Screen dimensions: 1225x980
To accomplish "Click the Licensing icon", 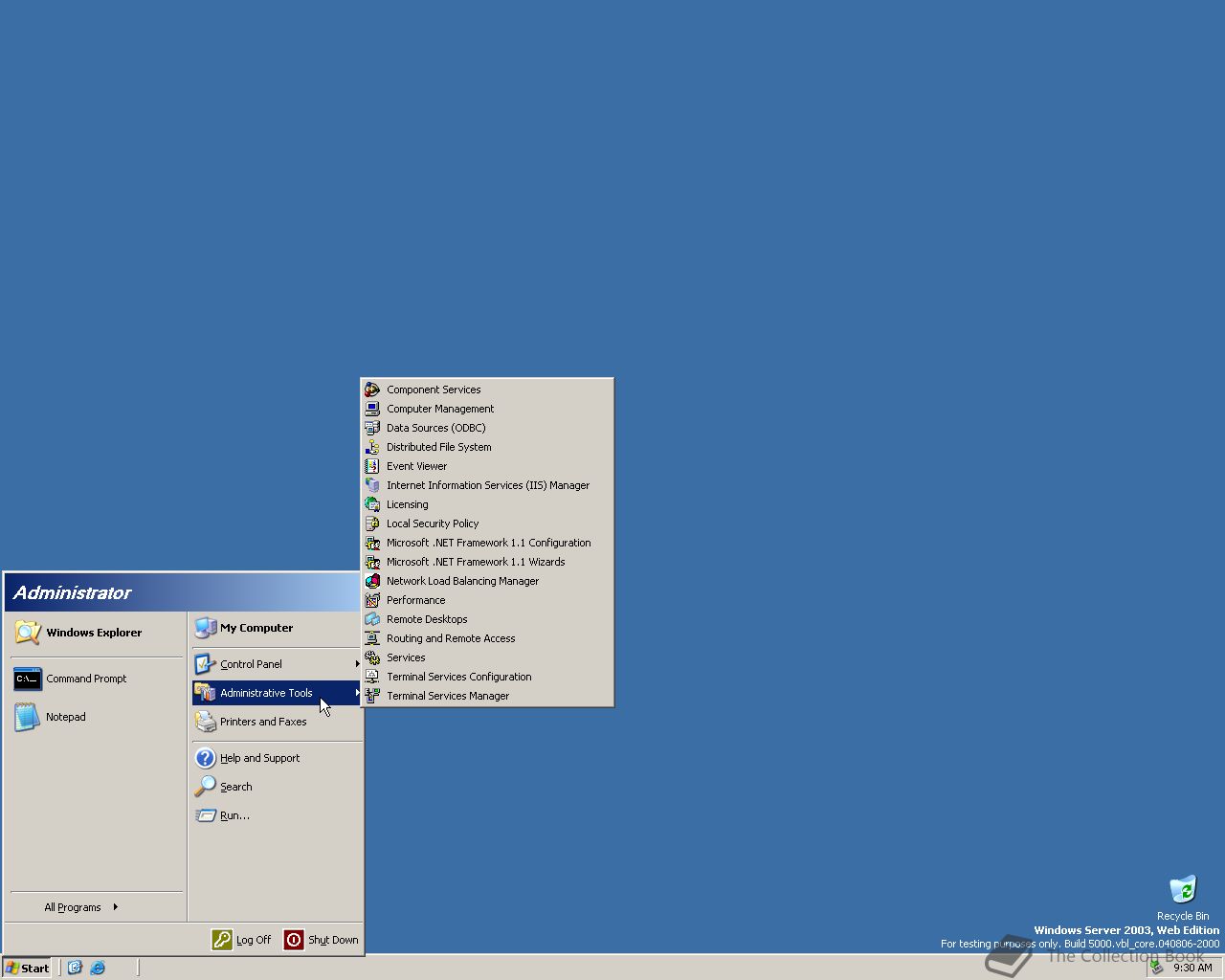I will pos(372,504).
